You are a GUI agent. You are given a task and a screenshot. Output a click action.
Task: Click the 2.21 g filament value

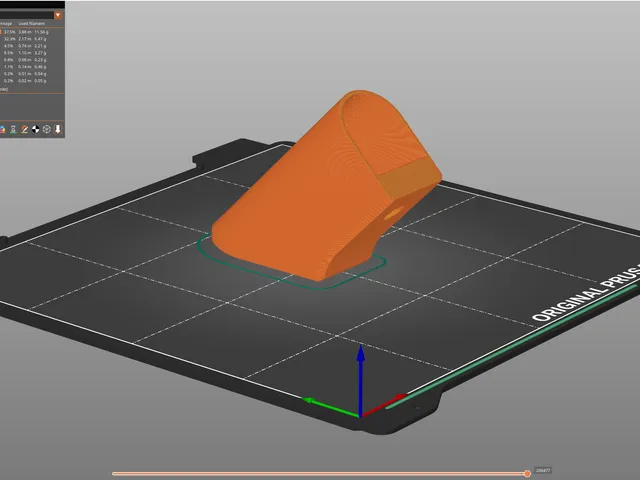(40, 46)
